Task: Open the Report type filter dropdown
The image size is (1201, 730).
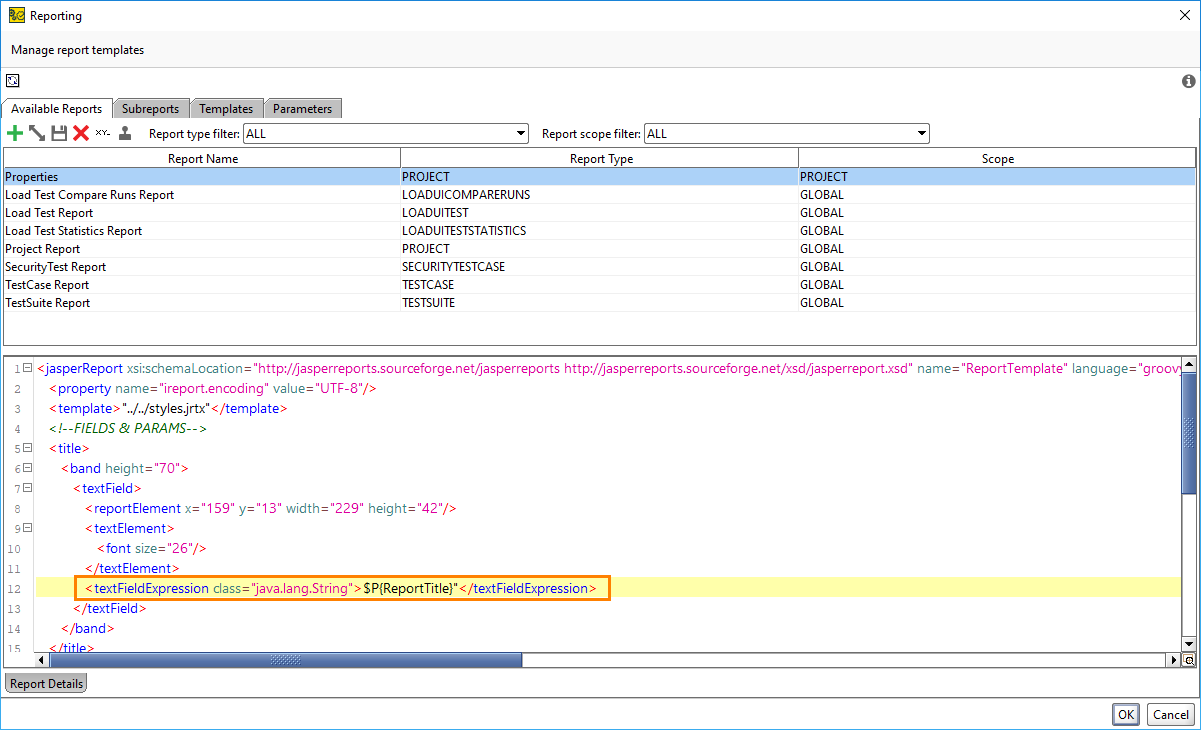Action: [520, 133]
